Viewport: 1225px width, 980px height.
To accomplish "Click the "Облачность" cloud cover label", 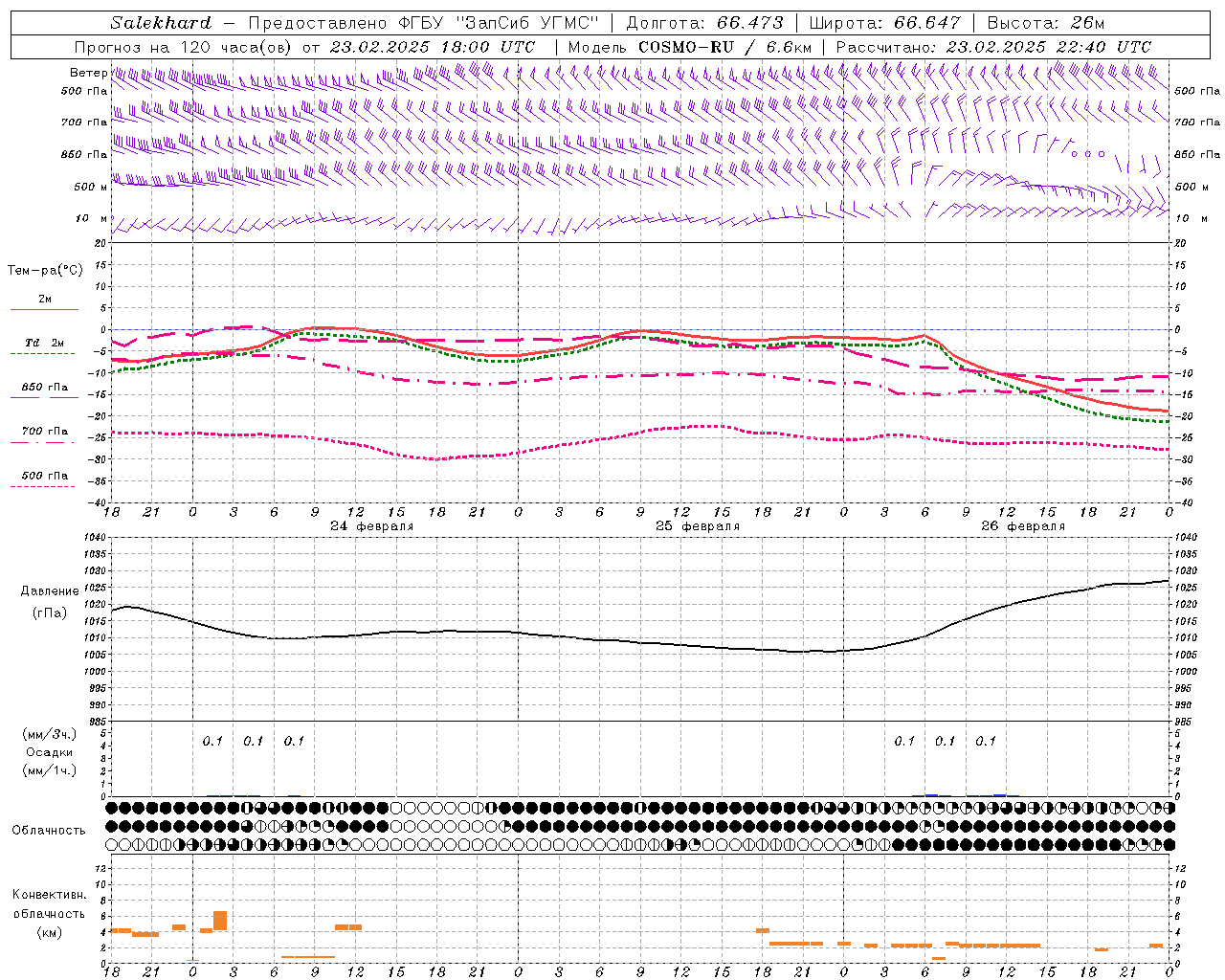I will pos(49,830).
